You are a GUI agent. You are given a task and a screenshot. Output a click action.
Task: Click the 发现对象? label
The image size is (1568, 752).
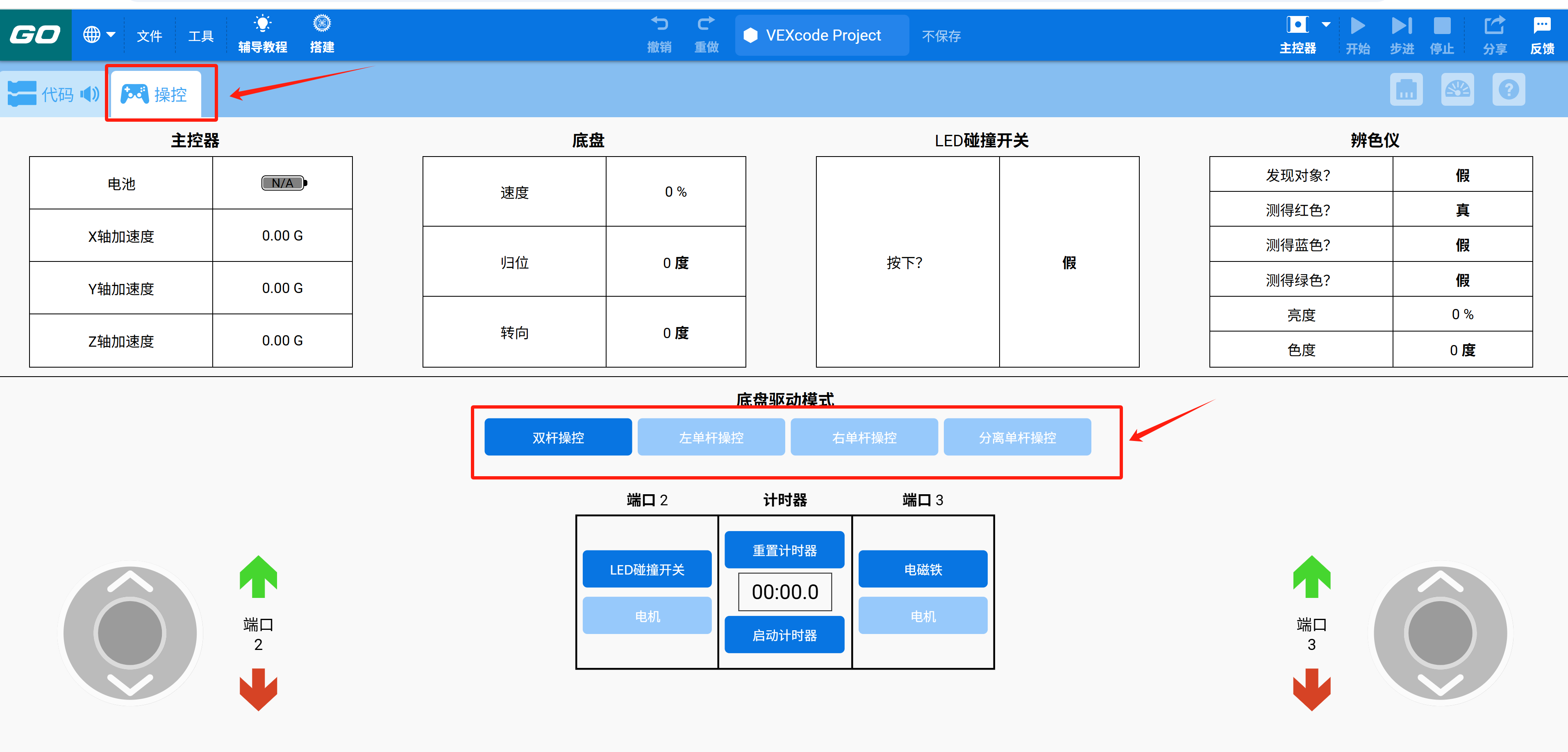point(1298,175)
